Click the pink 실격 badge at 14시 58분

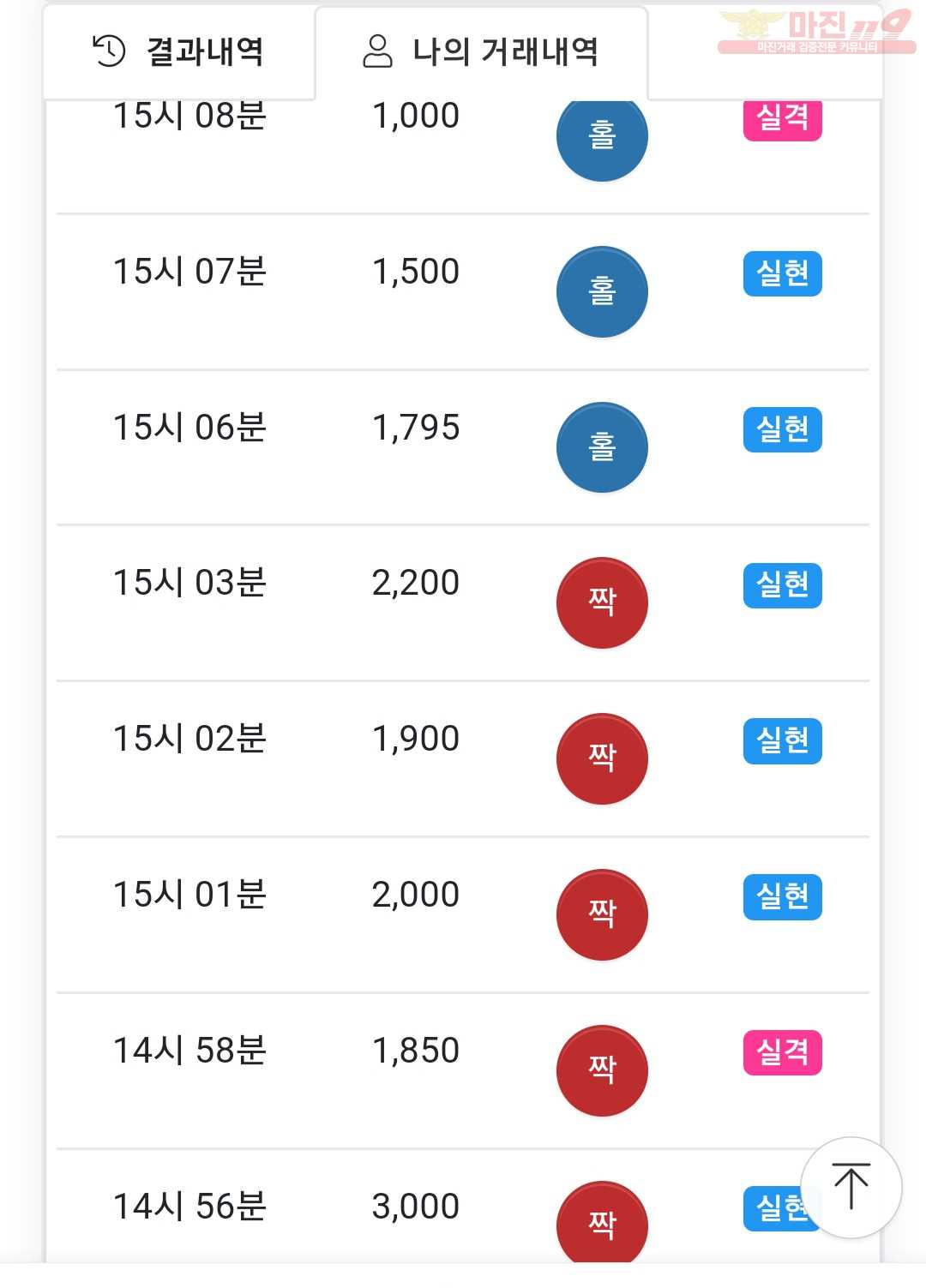point(782,1052)
